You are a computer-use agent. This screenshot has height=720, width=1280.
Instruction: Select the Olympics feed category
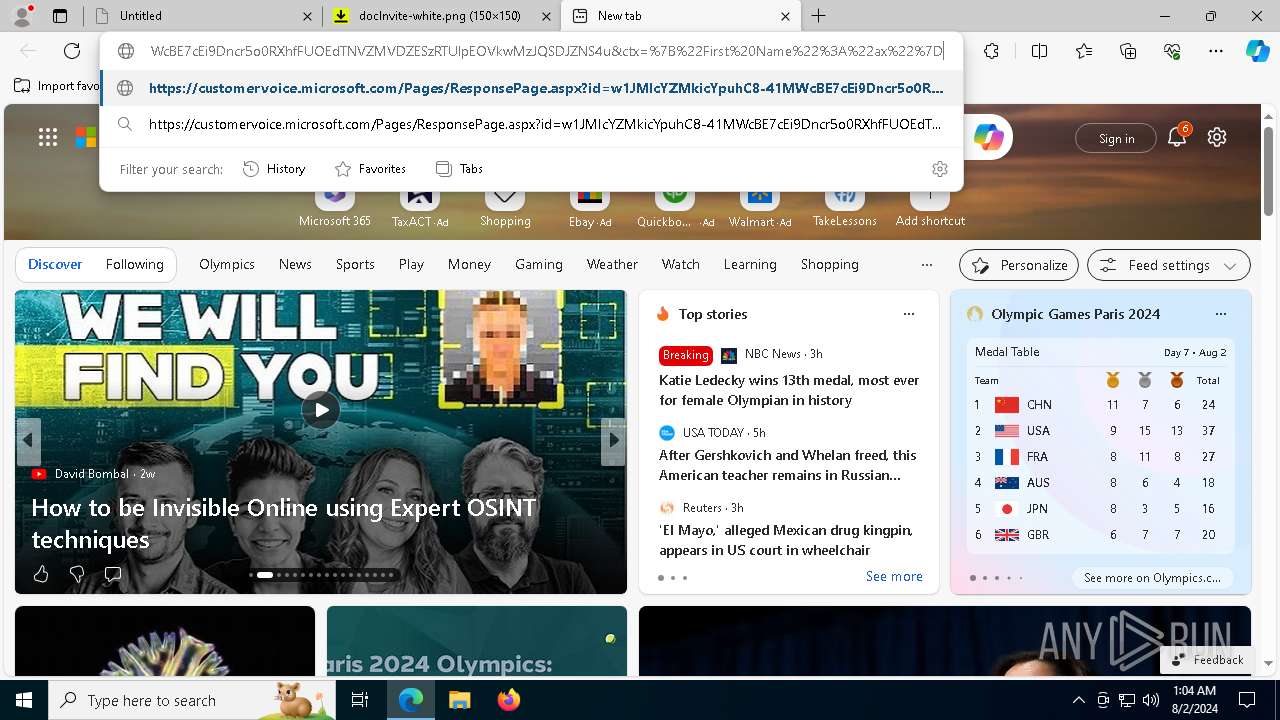coord(227,264)
